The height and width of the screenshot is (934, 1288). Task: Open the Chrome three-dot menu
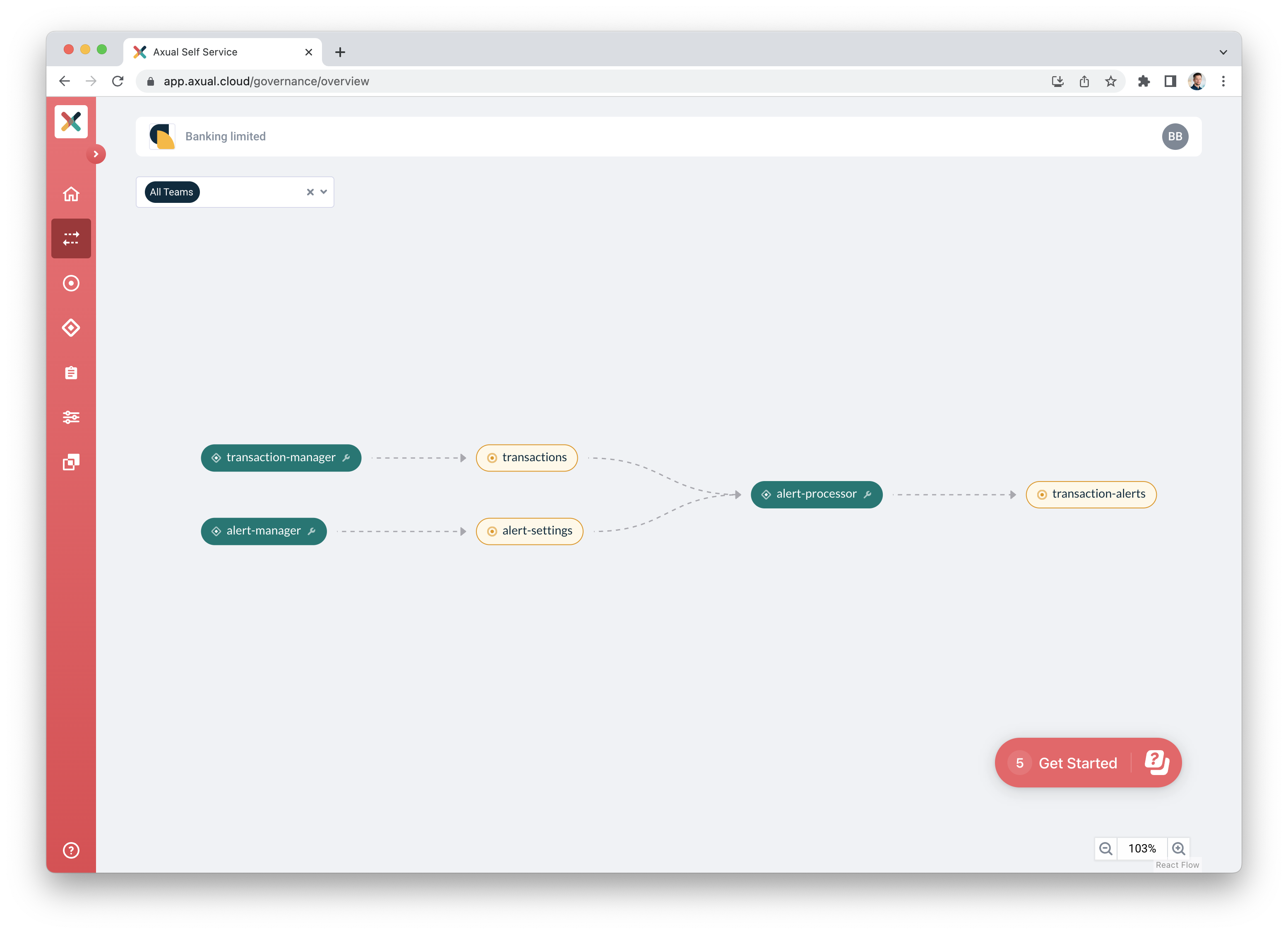pos(1223,81)
